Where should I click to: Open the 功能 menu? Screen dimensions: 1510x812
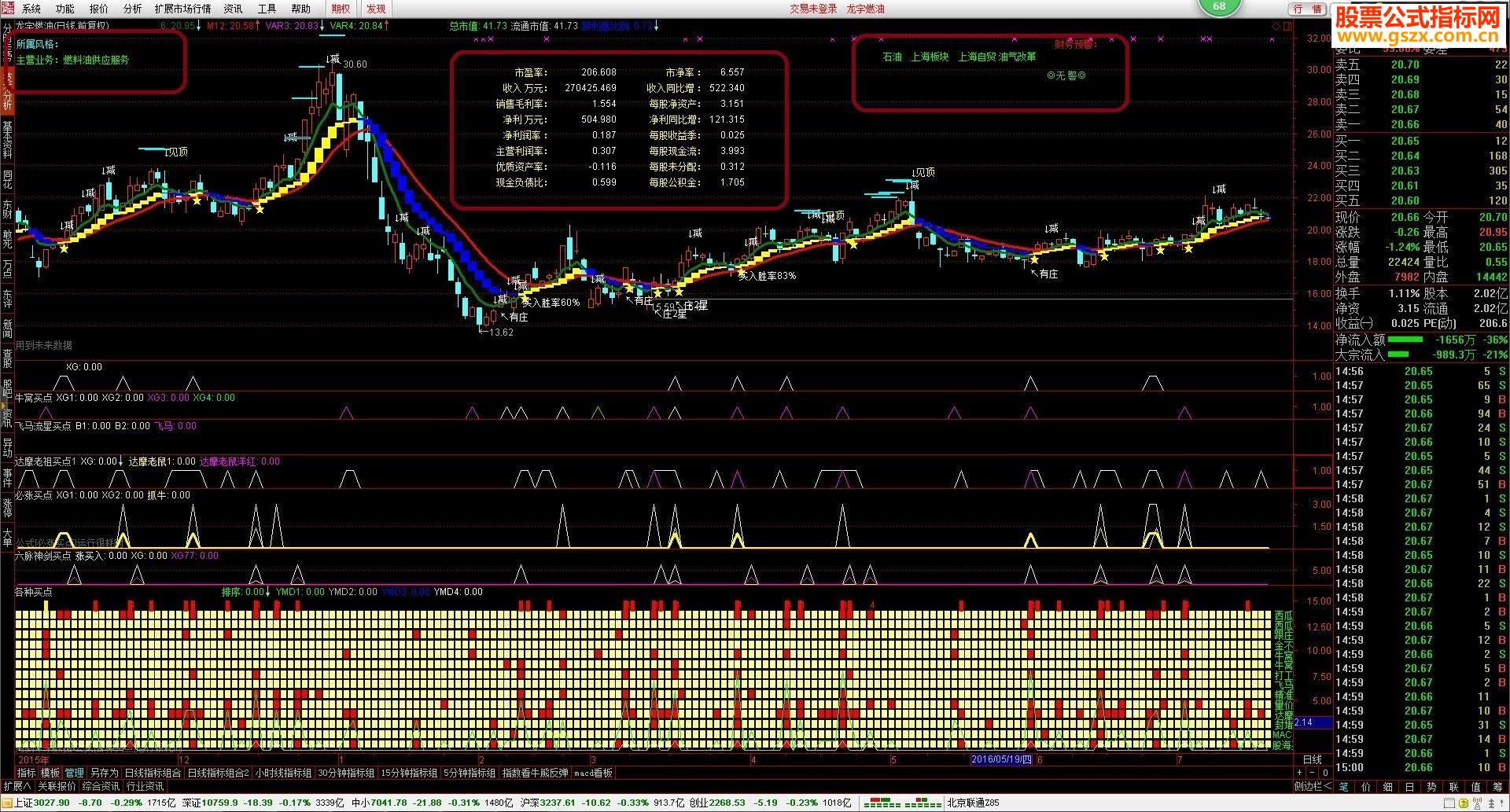pyautogui.click(x=65, y=9)
